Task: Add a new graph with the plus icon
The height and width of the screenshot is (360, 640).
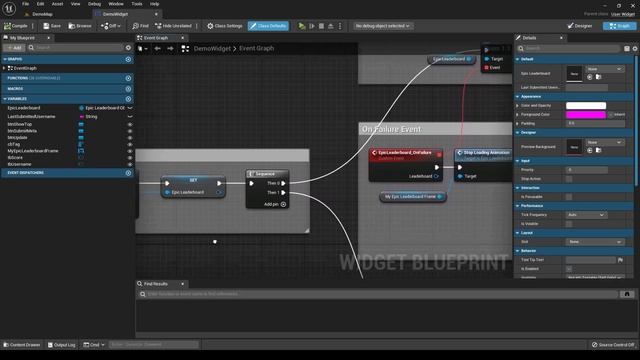Action: pyautogui.click(x=128, y=59)
